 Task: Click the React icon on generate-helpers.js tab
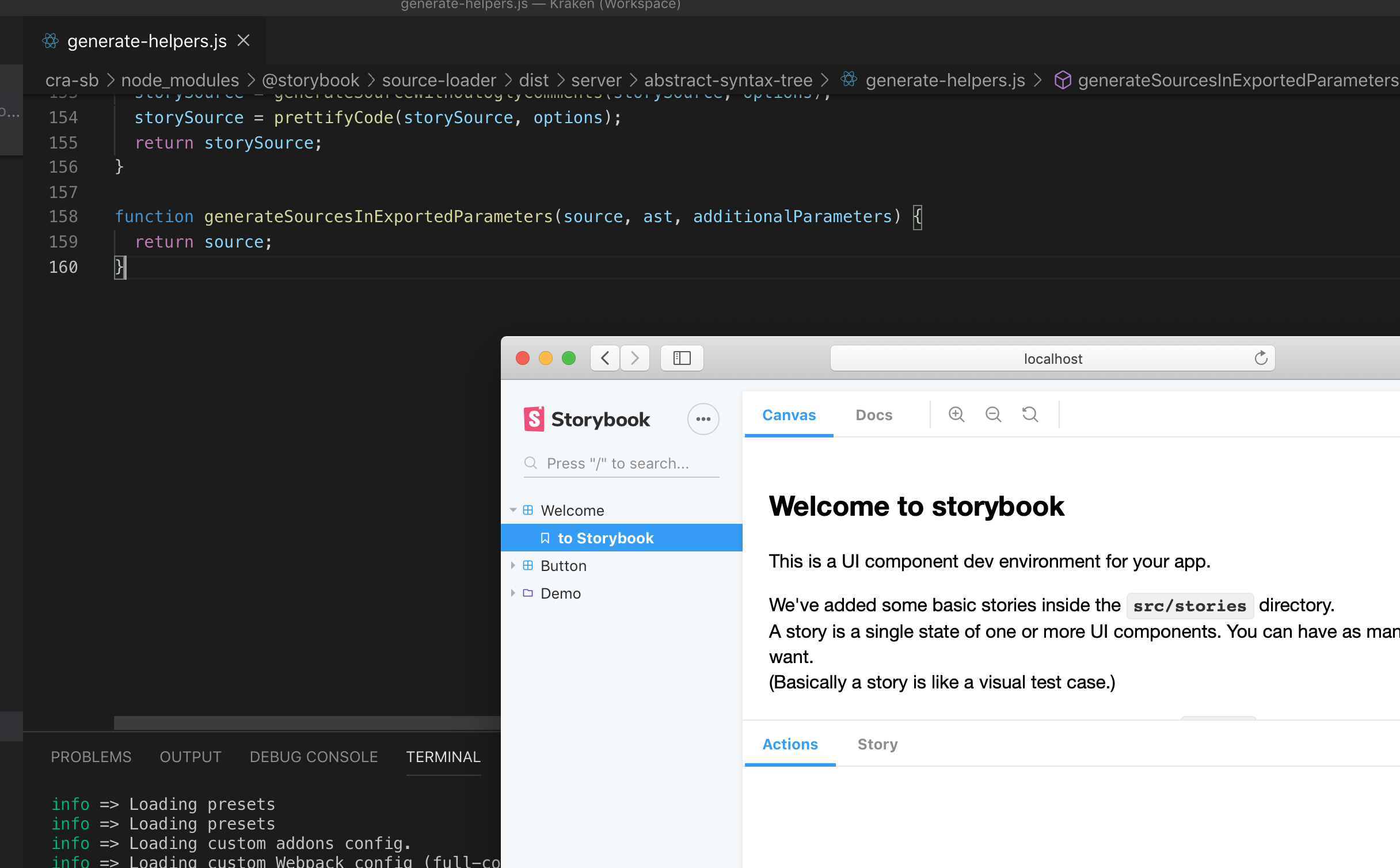pyautogui.click(x=50, y=40)
